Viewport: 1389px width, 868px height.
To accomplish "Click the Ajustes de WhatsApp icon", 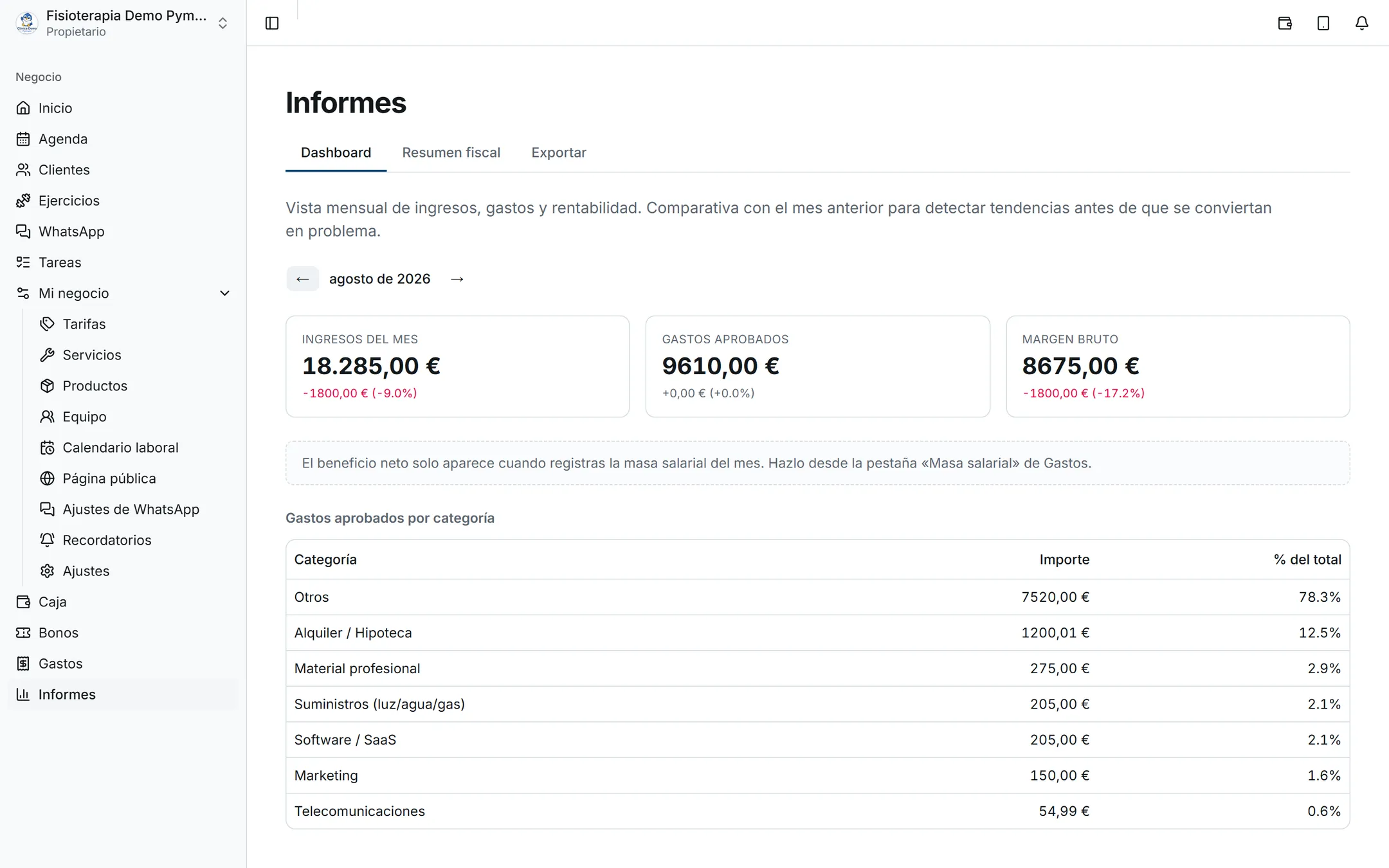I will (x=47, y=509).
